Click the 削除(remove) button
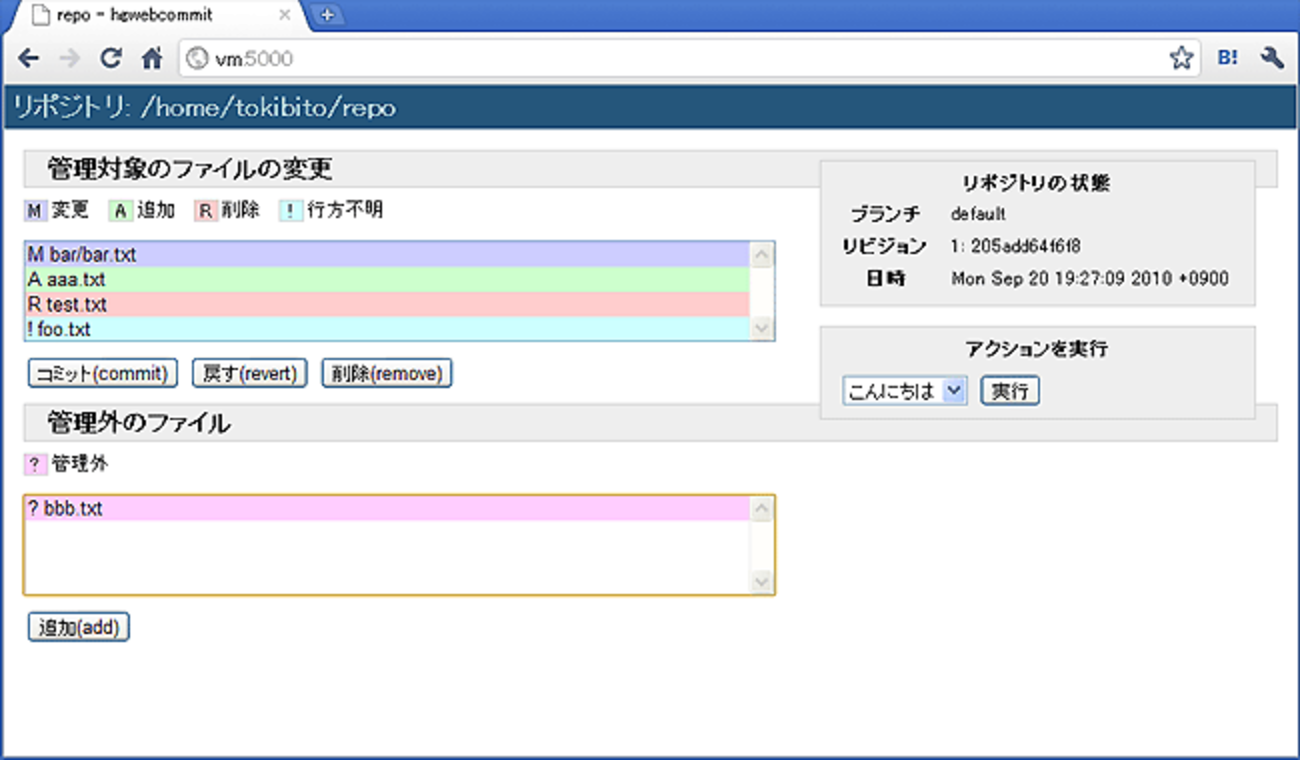The width and height of the screenshot is (1300, 760). coord(387,373)
